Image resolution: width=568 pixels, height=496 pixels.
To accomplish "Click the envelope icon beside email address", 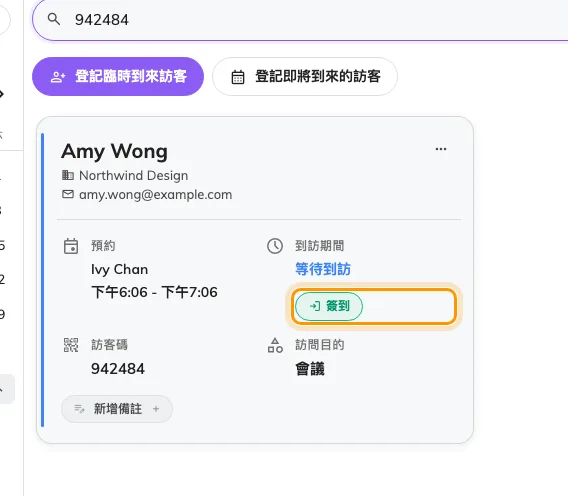I will [x=68, y=195].
